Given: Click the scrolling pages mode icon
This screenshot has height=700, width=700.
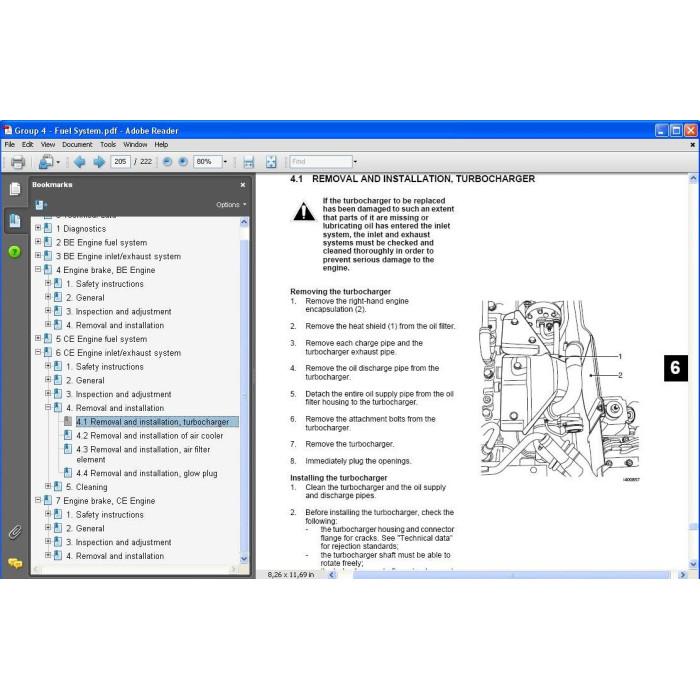Looking at the screenshot, I should tap(249, 162).
